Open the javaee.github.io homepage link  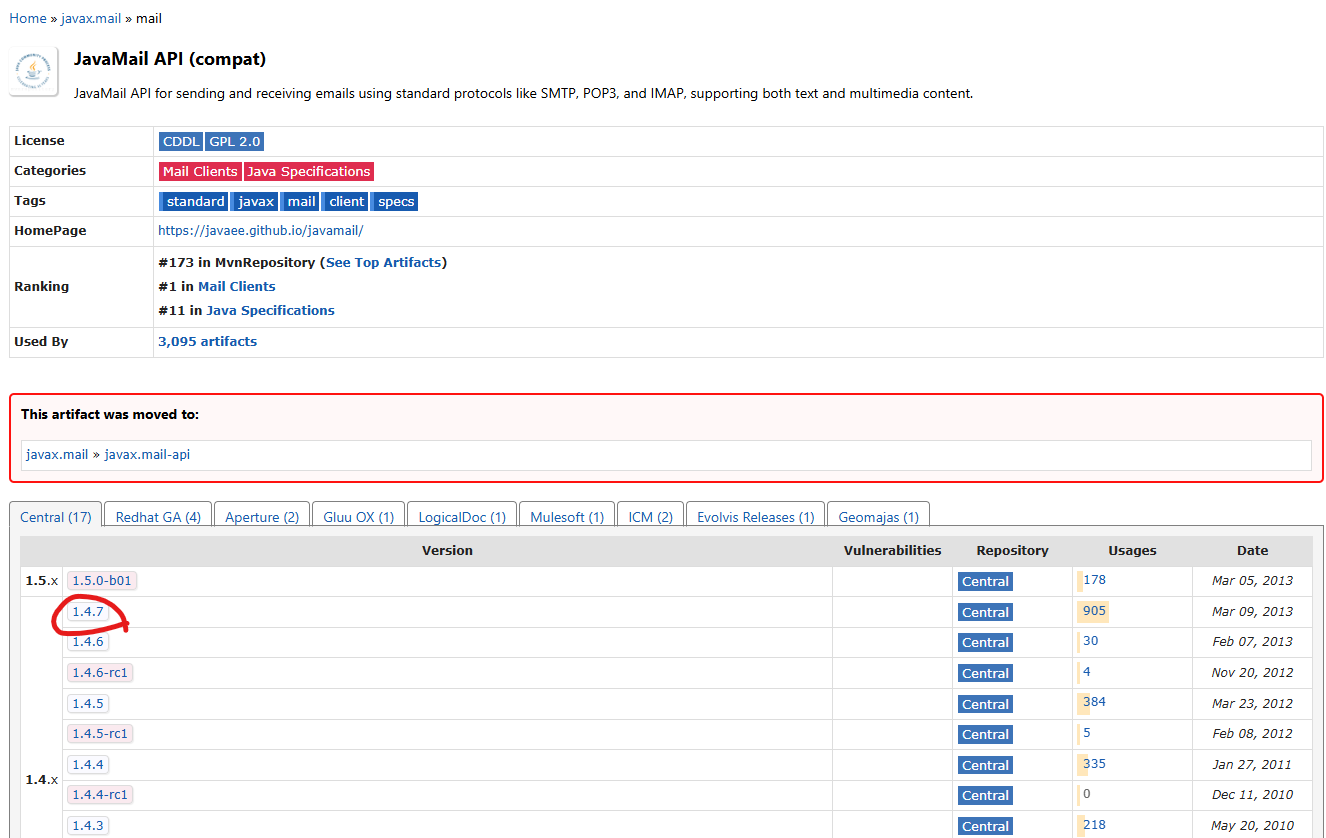[260, 230]
